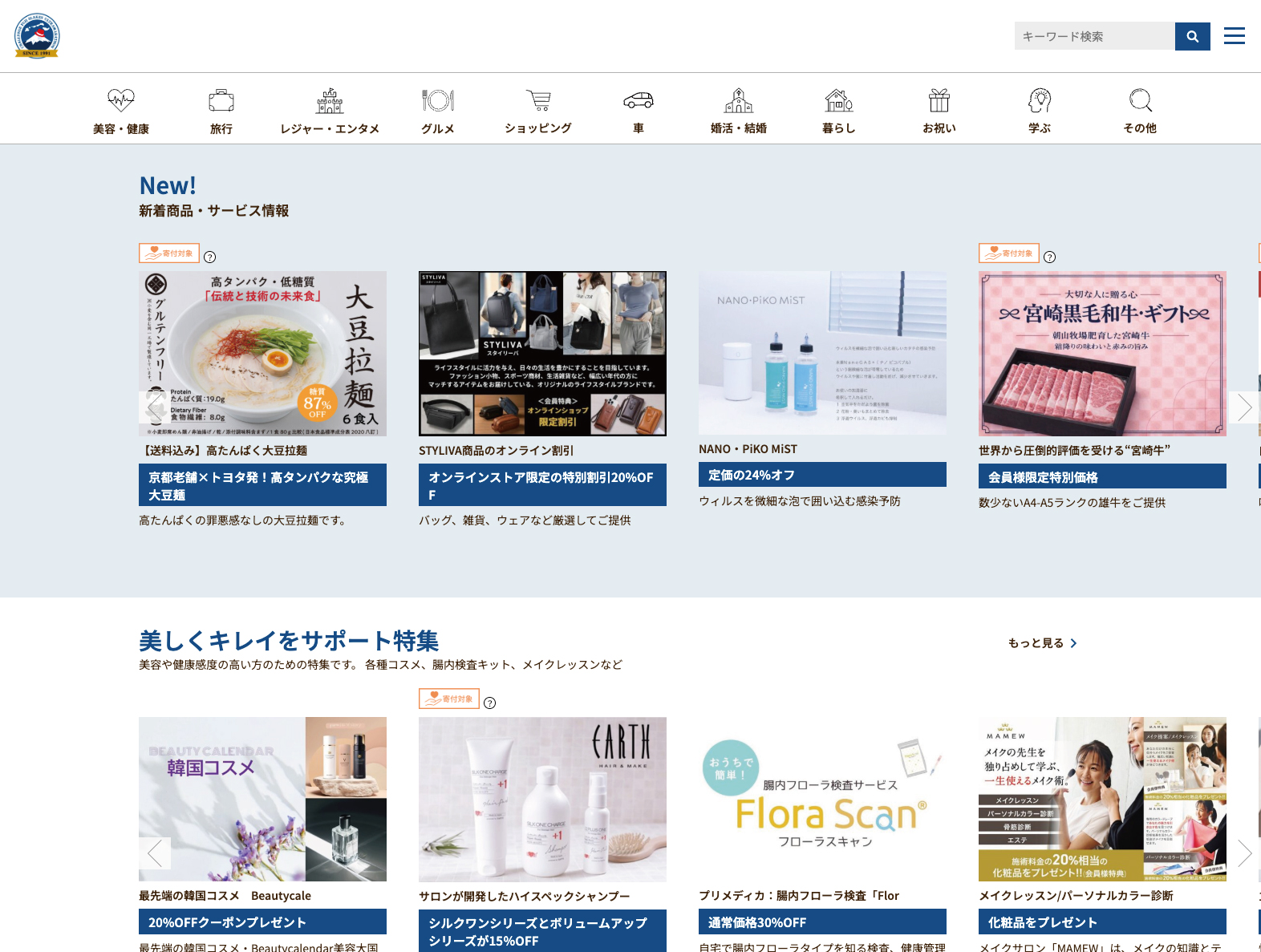Image resolution: width=1261 pixels, height=952 pixels.
Task: Click 京都老舗×トヨタ発 blue banner
Action: pos(262,485)
